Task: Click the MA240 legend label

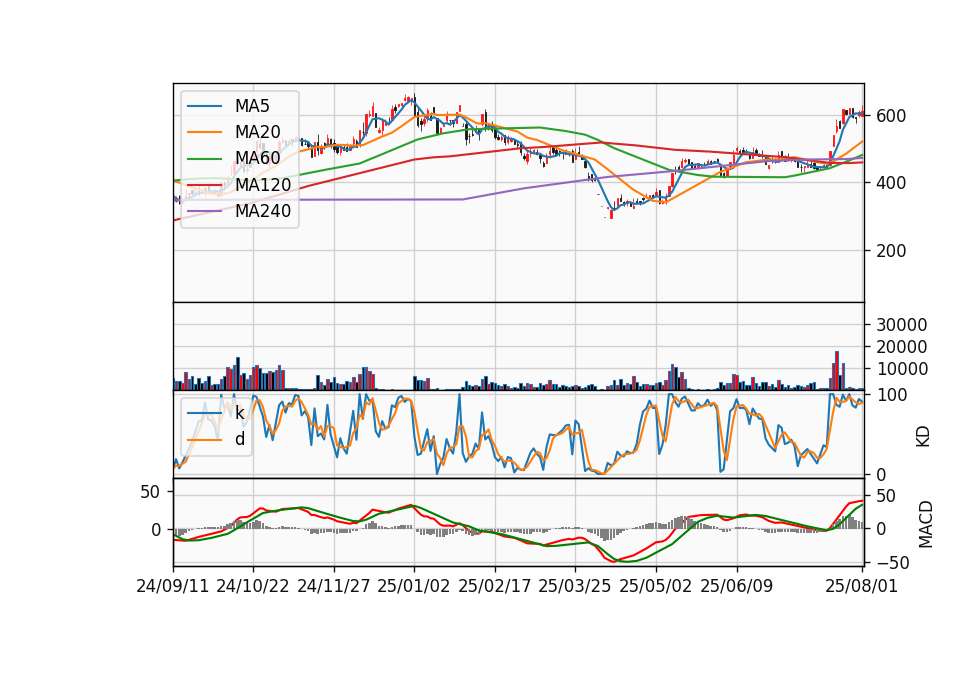Action: [x=263, y=211]
